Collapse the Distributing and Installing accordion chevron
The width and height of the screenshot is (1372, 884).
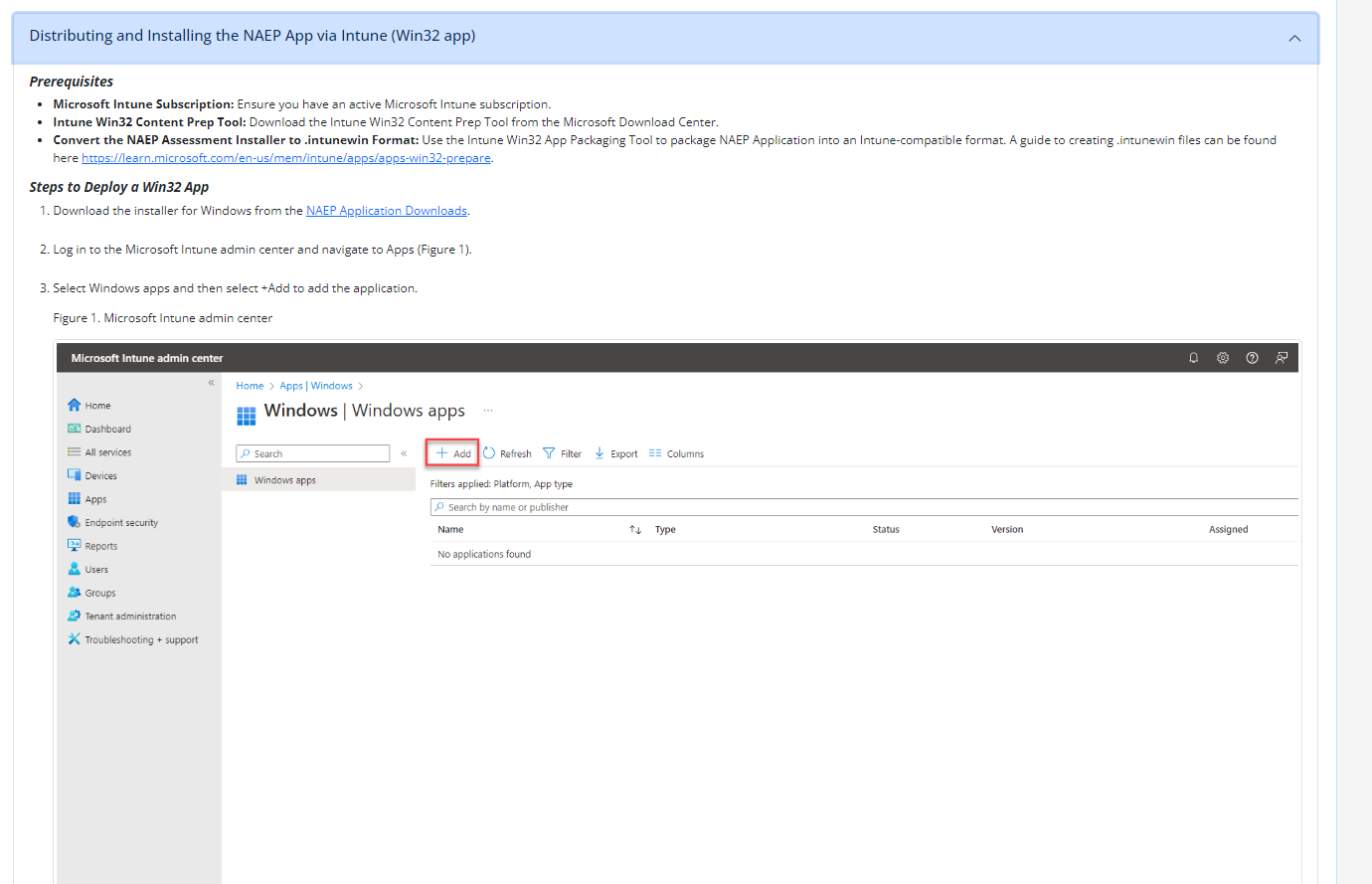click(1294, 38)
